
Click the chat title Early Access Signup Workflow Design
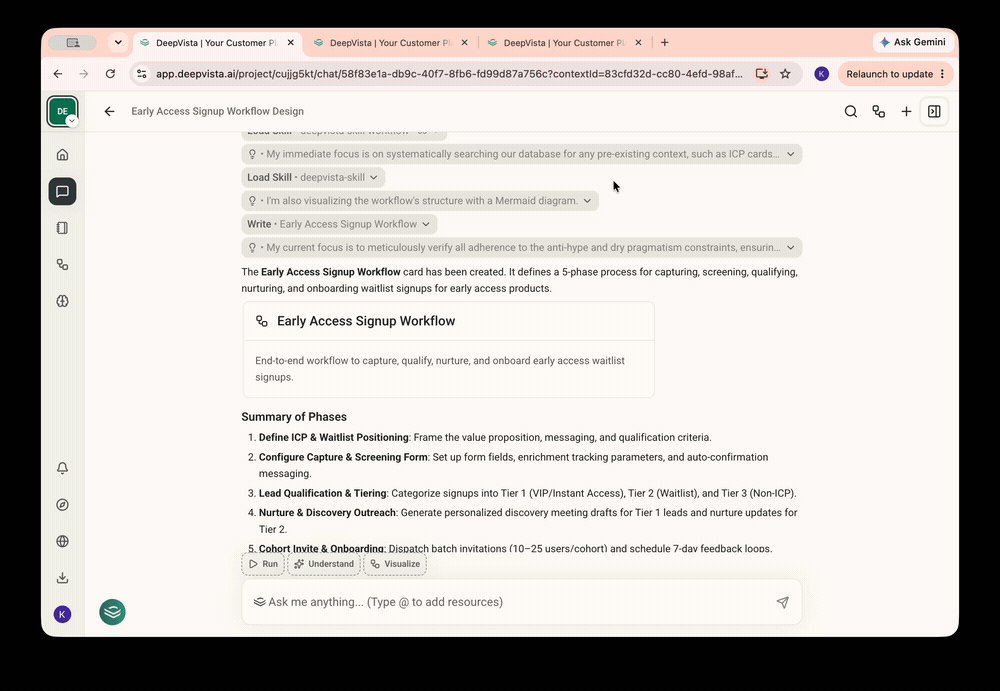(x=217, y=111)
